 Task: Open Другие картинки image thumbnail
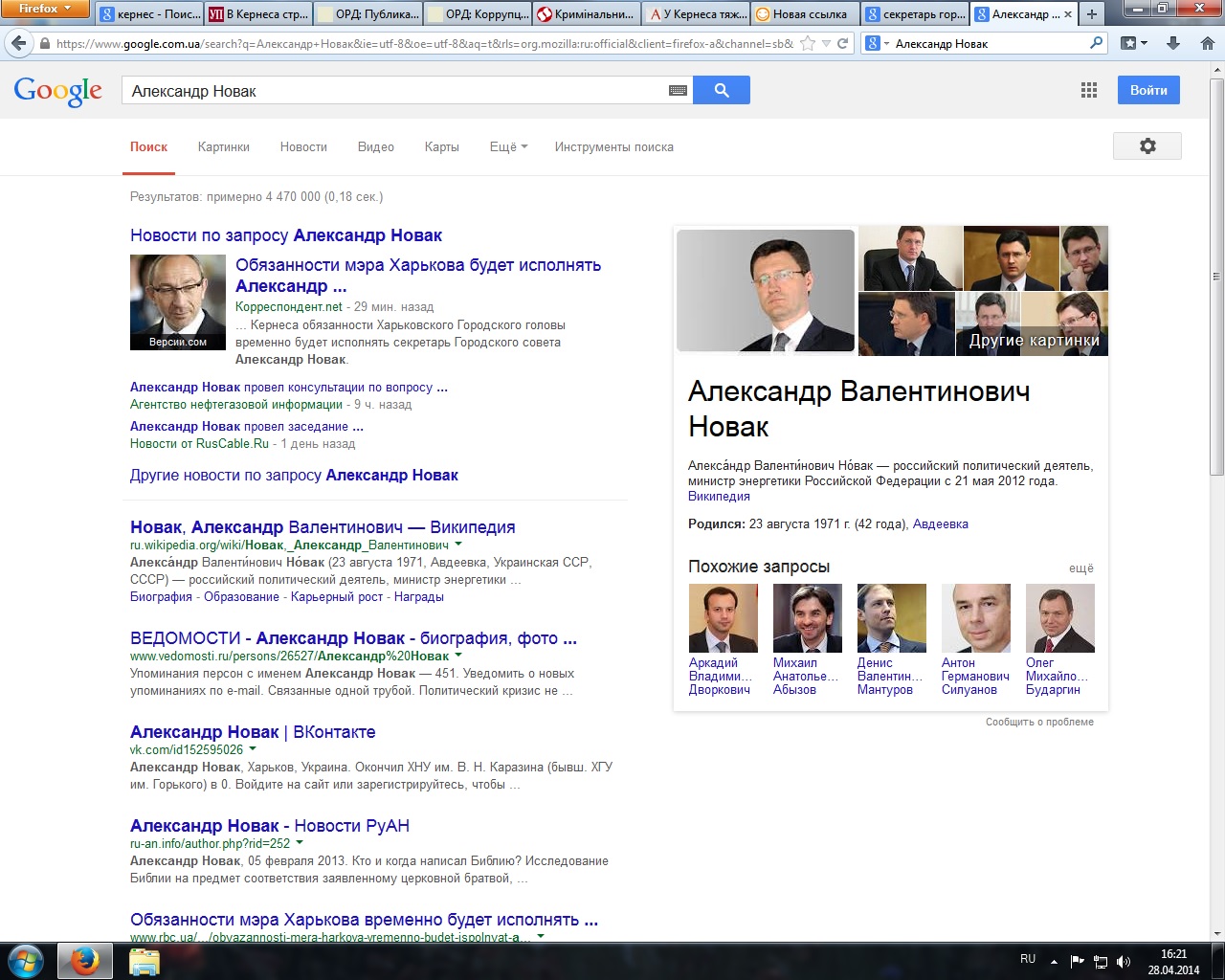pos(1034,339)
